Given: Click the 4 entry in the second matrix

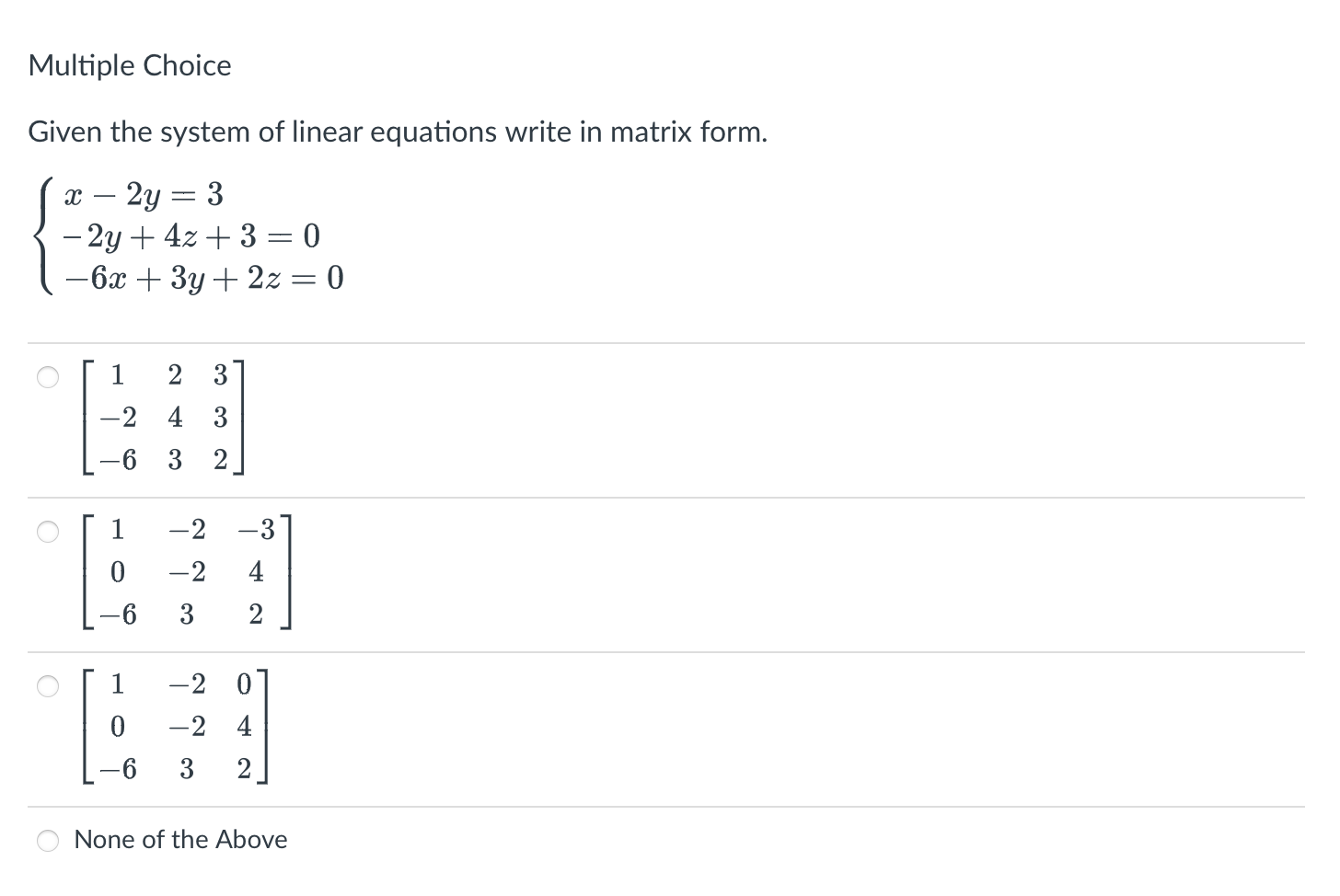Looking at the screenshot, I should [256, 573].
